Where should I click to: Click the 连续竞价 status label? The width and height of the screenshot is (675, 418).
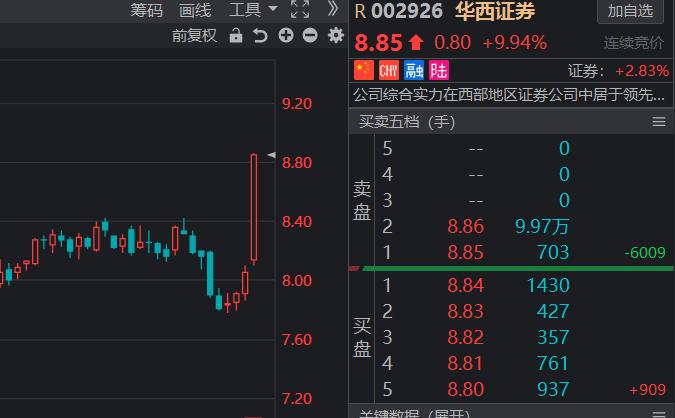click(x=634, y=43)
